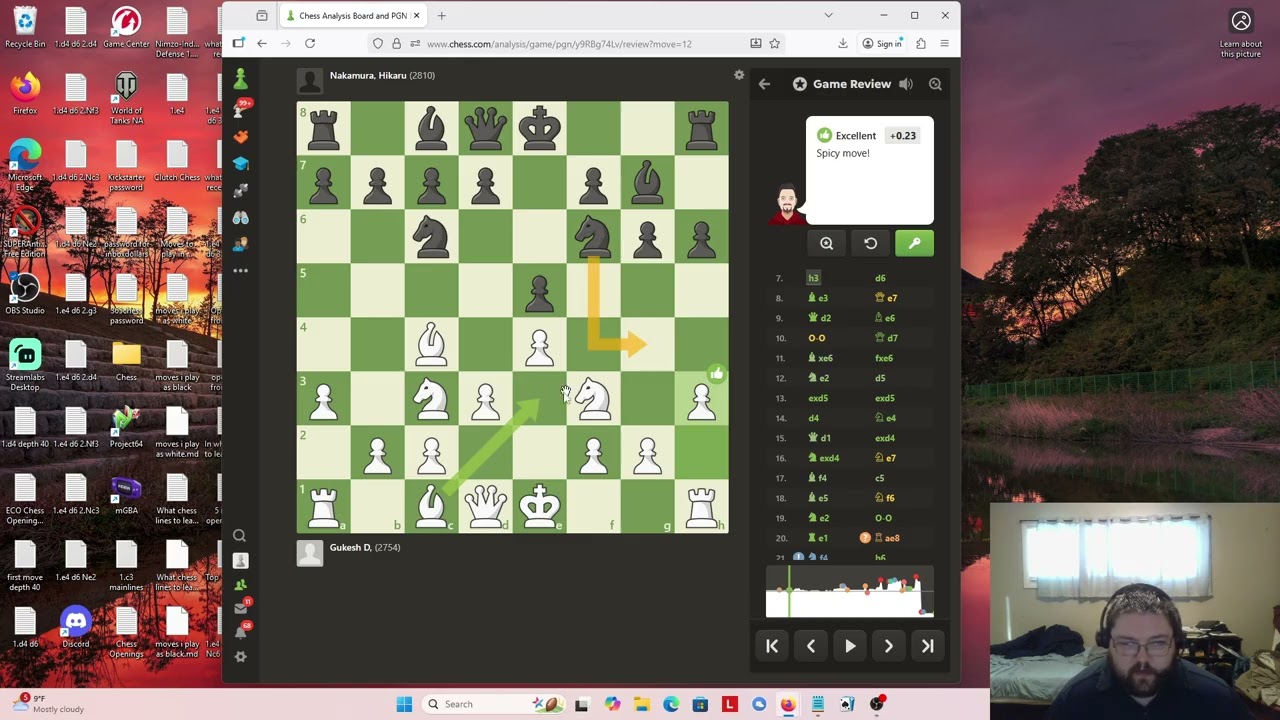Jump to first move of game

(x=772, y=646)
